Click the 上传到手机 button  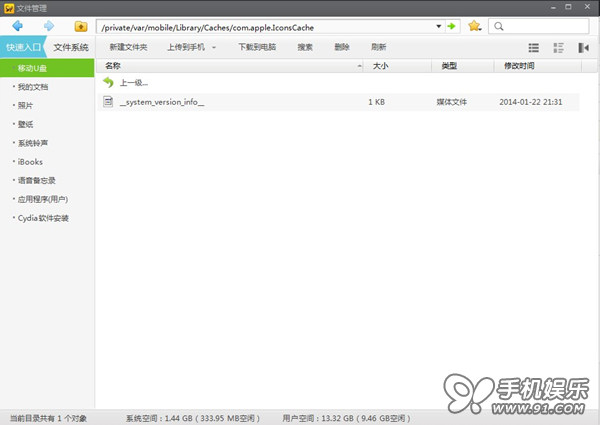pyautogui.click(x=186, y=47)
